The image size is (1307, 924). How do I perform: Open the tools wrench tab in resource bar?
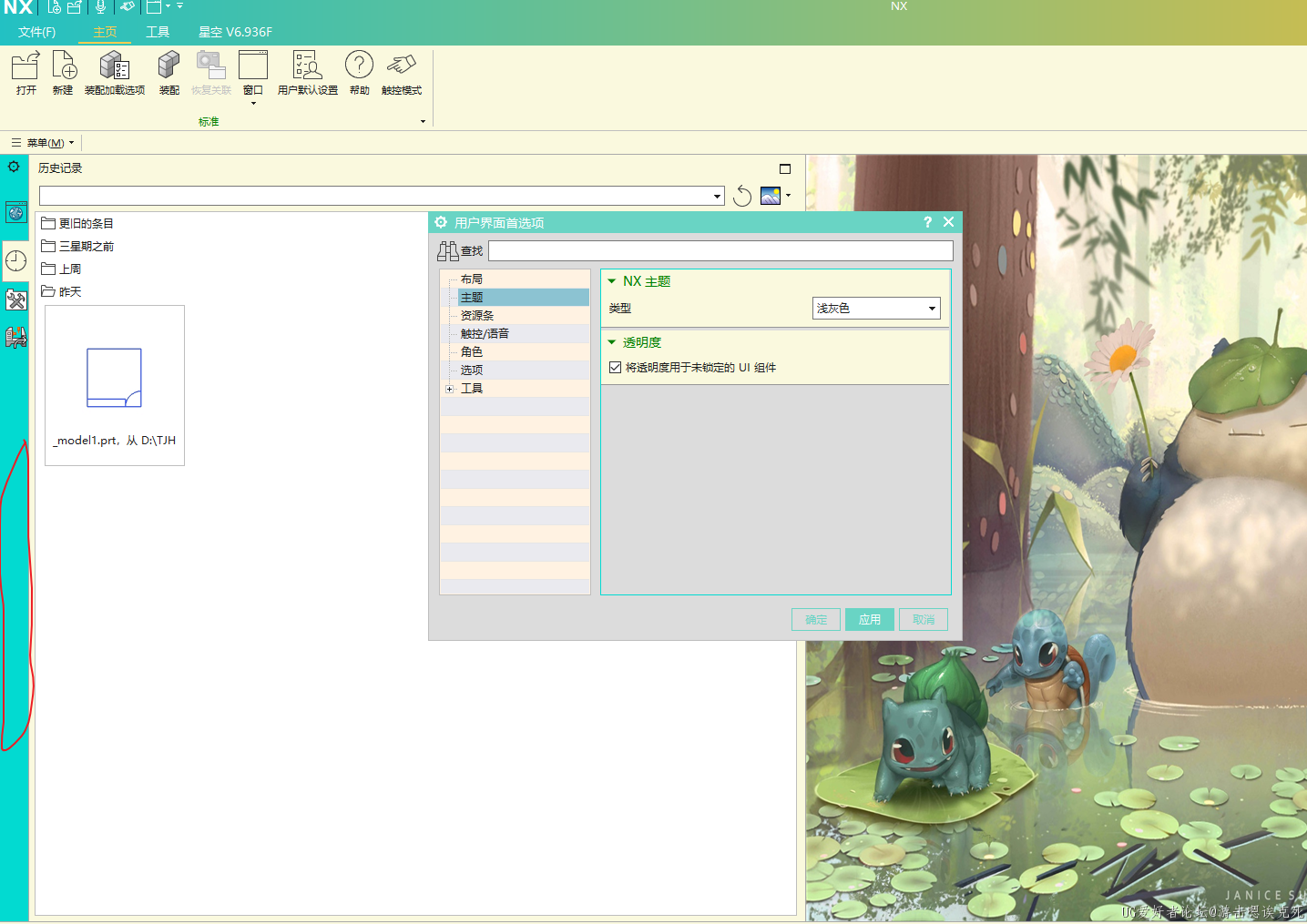15,300
